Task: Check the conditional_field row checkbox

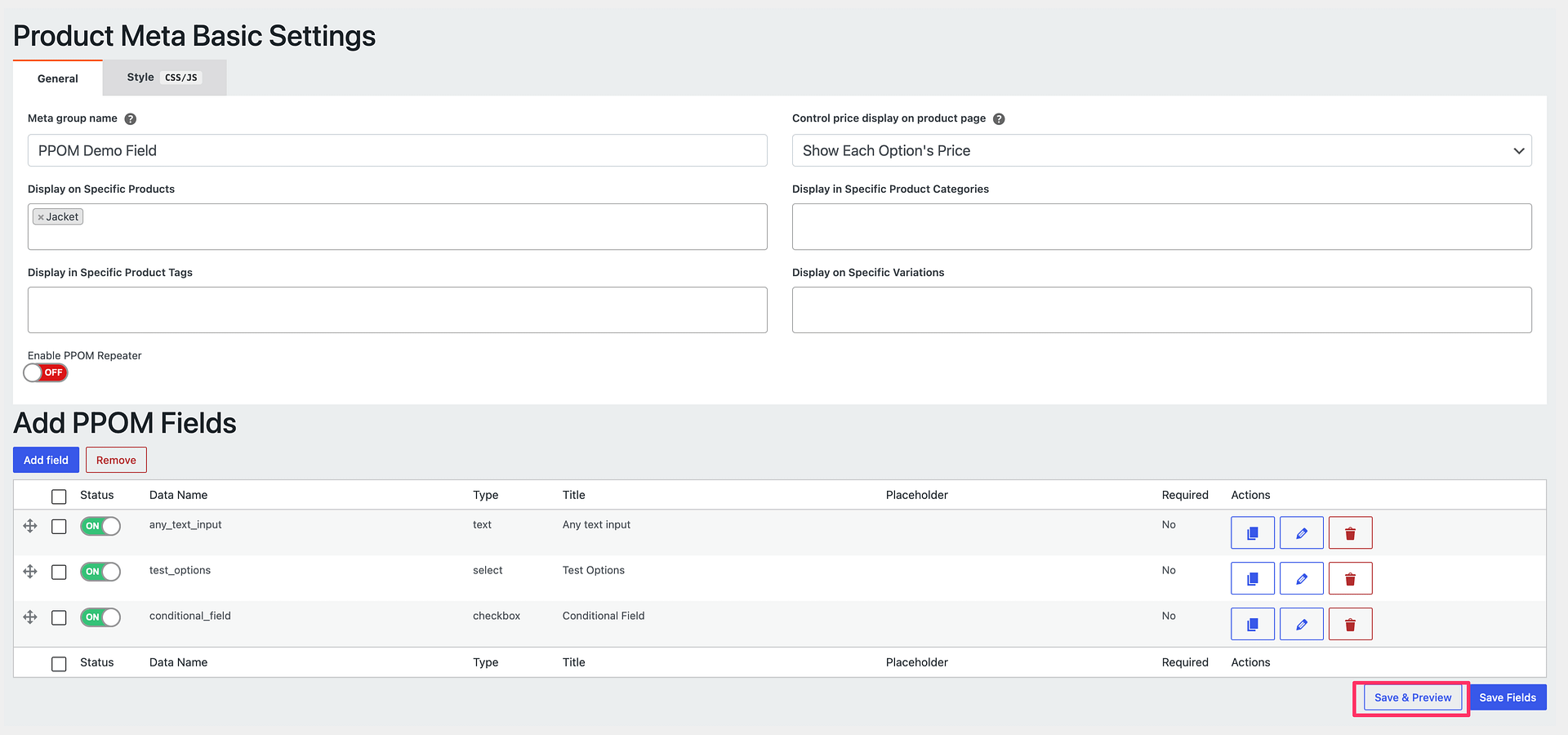Action: (59, 618)
